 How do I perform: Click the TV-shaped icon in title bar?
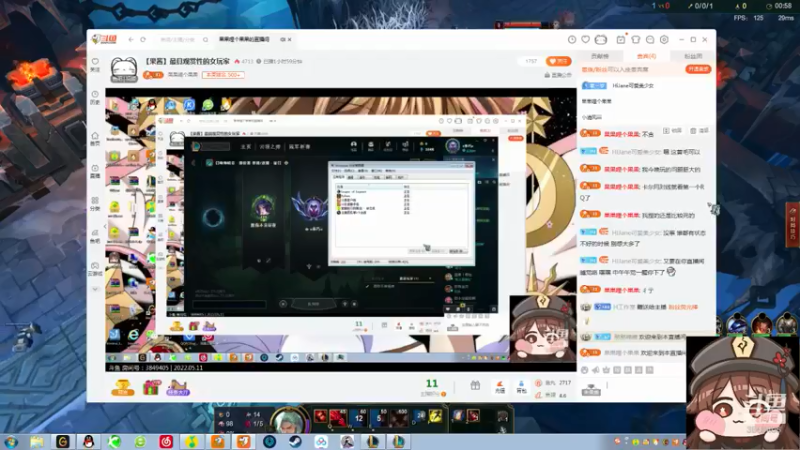(x=601, y=39)
